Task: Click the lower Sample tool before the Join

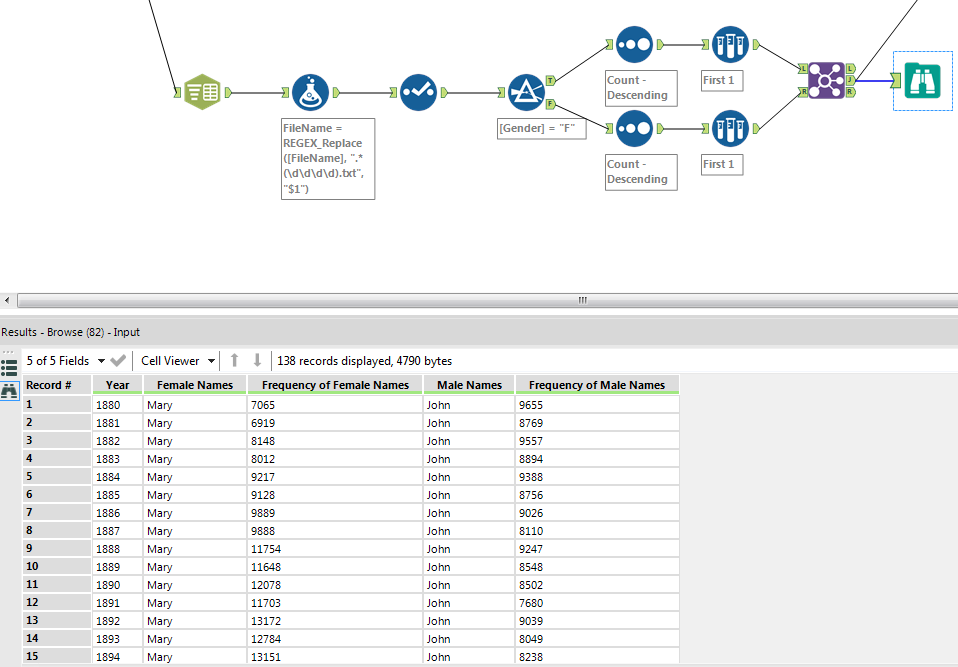Action: pyautogui.click(x=729, y=128)
